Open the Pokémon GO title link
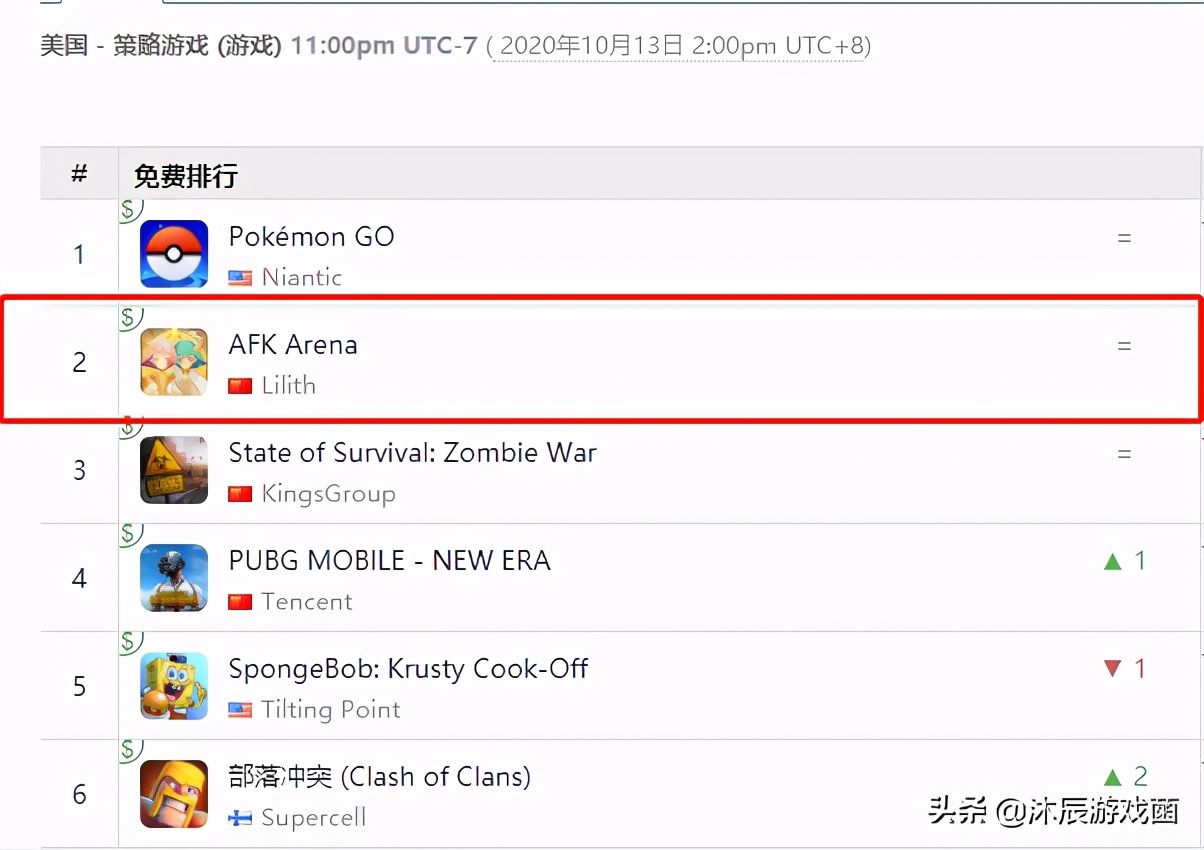This screenshot has height=850, width=1204. 311,237
